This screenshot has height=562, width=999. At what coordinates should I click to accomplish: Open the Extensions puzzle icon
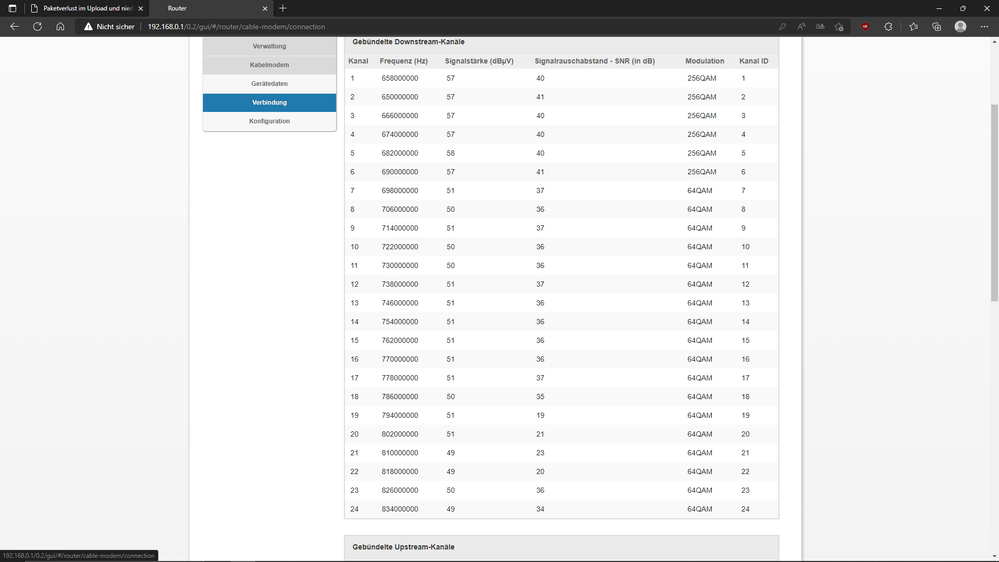888,27
